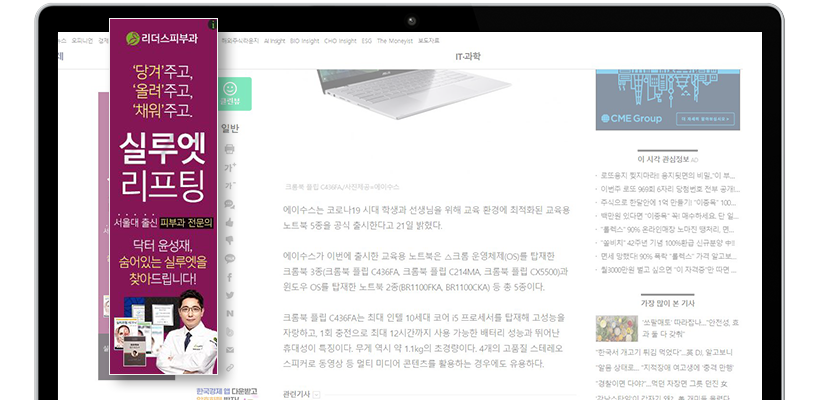Open the '쓰릴매토 따라잡나' article link

point(690,328)
